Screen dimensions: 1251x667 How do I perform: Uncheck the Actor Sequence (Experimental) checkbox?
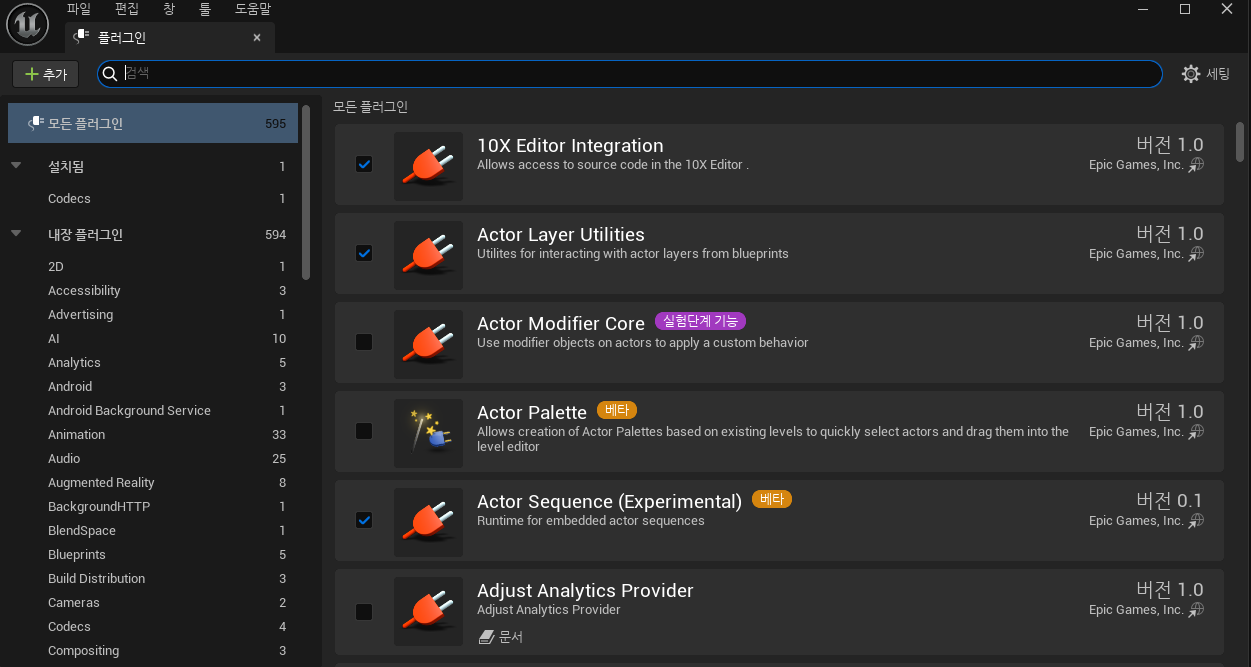(364, 520)
